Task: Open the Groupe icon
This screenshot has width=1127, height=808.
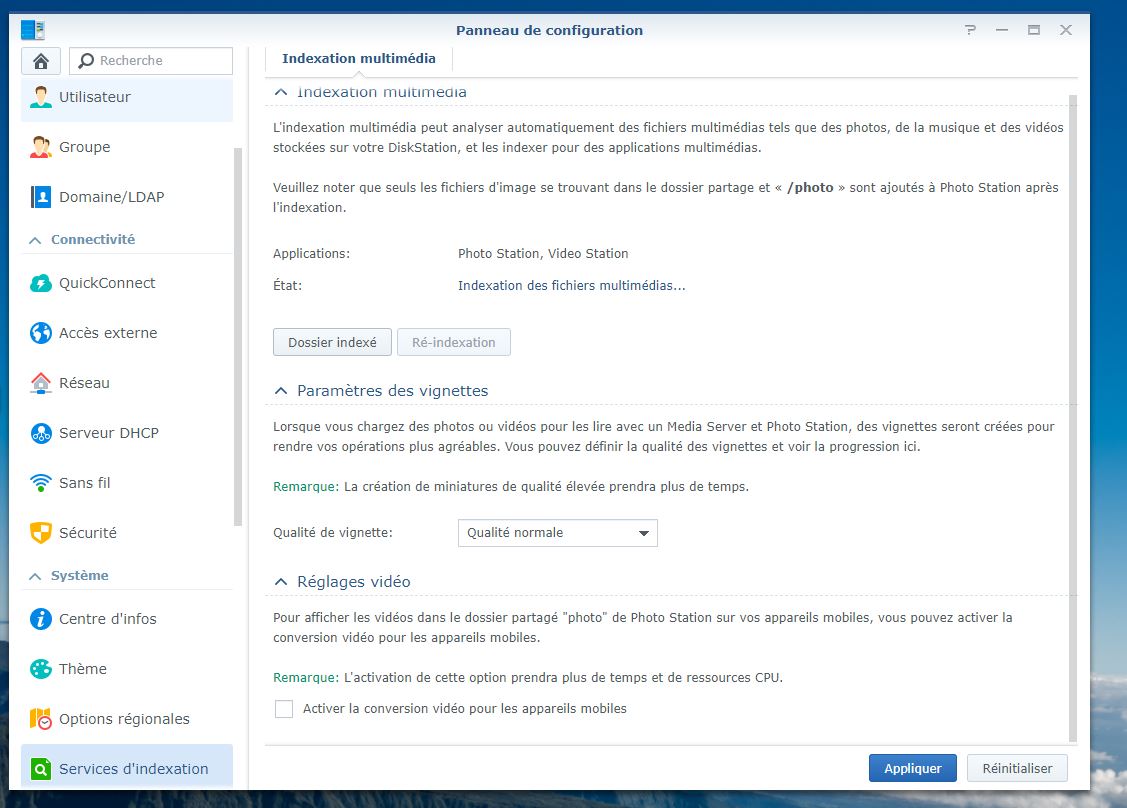Action: (x=41, y=147)
